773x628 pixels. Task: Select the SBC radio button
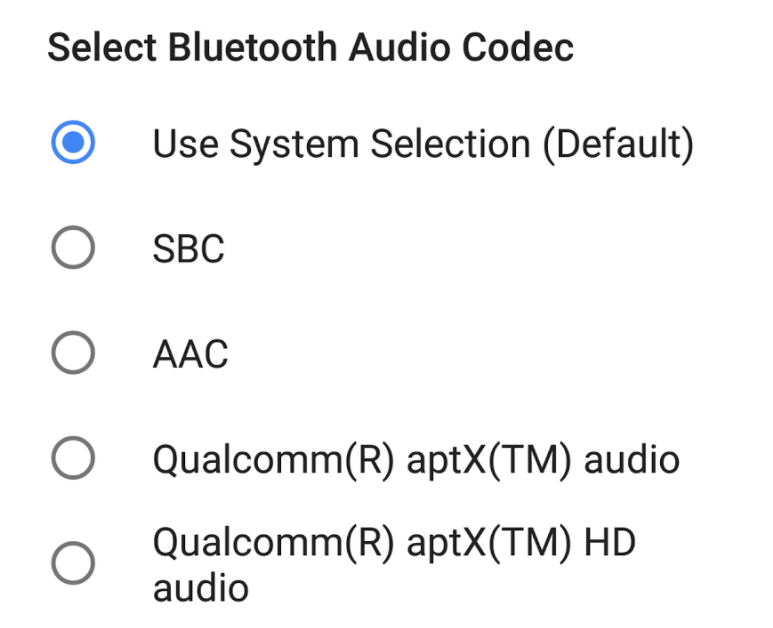[x=73, y=248]
